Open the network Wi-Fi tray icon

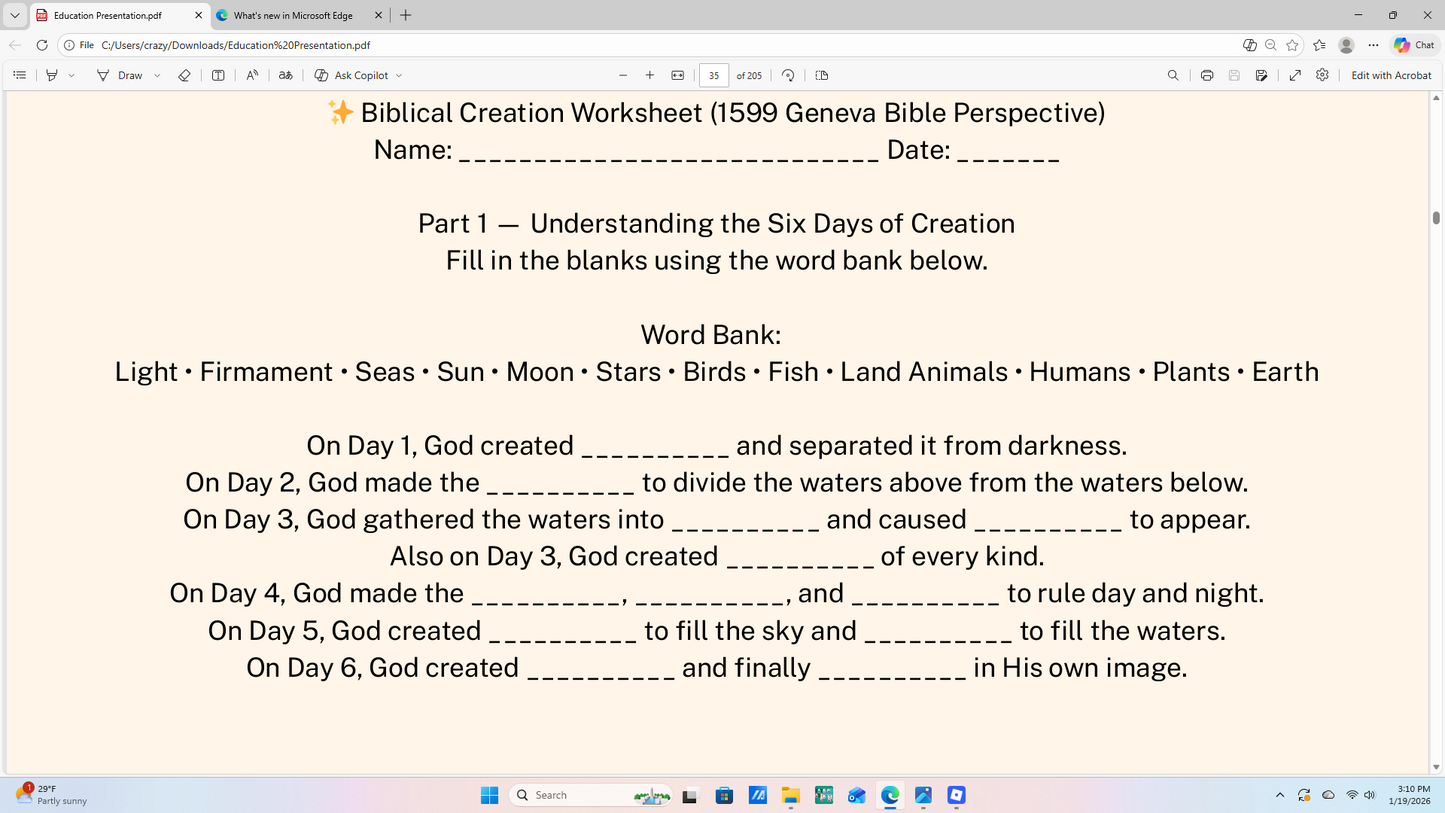(x=1352, y=795)
